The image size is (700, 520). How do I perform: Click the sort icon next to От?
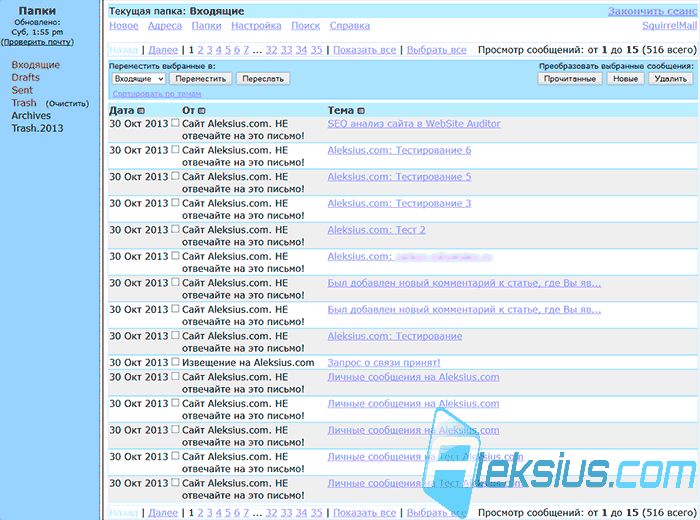(202, 111)
